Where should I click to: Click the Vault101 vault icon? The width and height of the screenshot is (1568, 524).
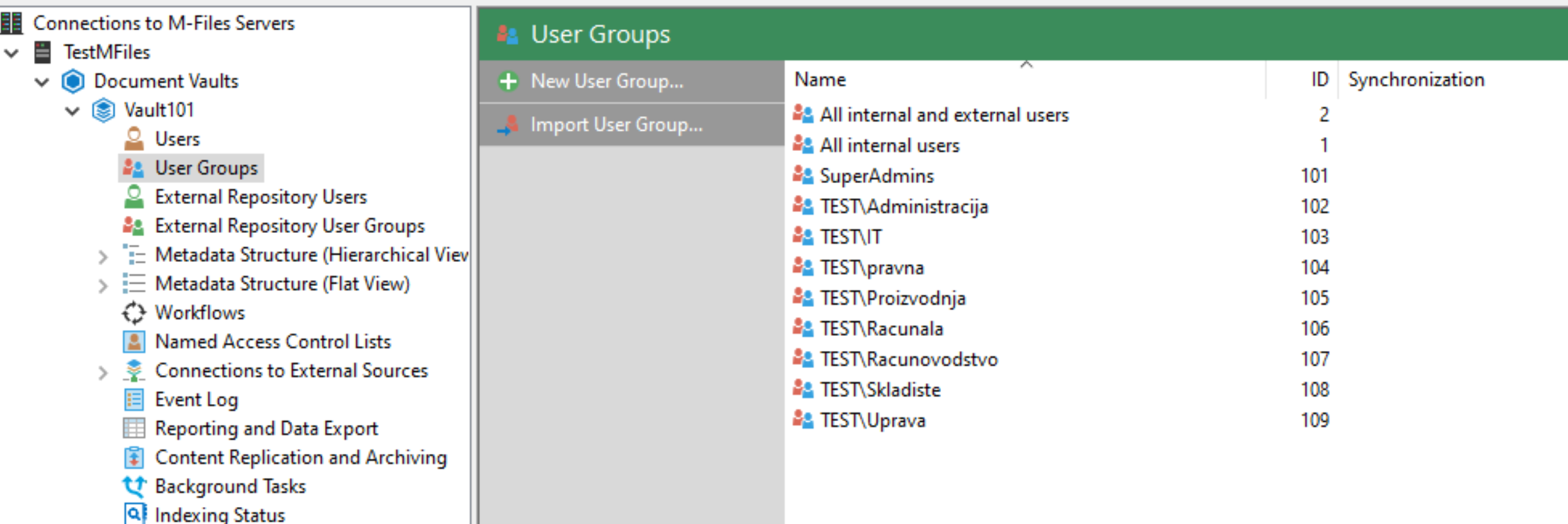[x=103, y=110]
